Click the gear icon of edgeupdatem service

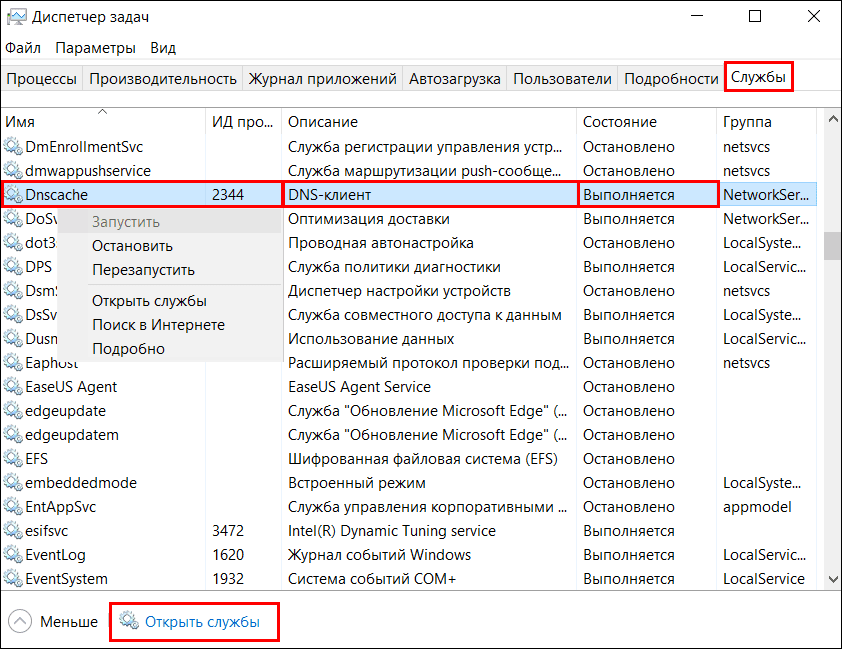tap(13, 434)
